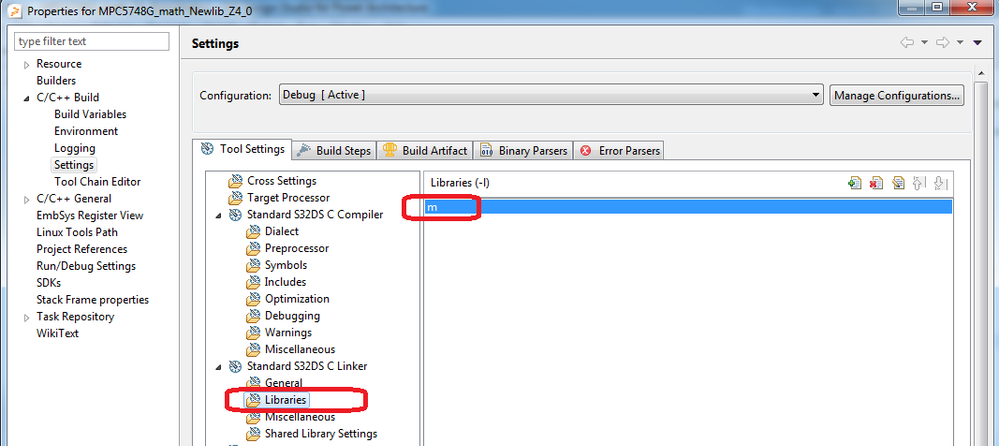999x446 pixels.
Task: Open the Back history dropdown arrow
Action: (924, 43)
